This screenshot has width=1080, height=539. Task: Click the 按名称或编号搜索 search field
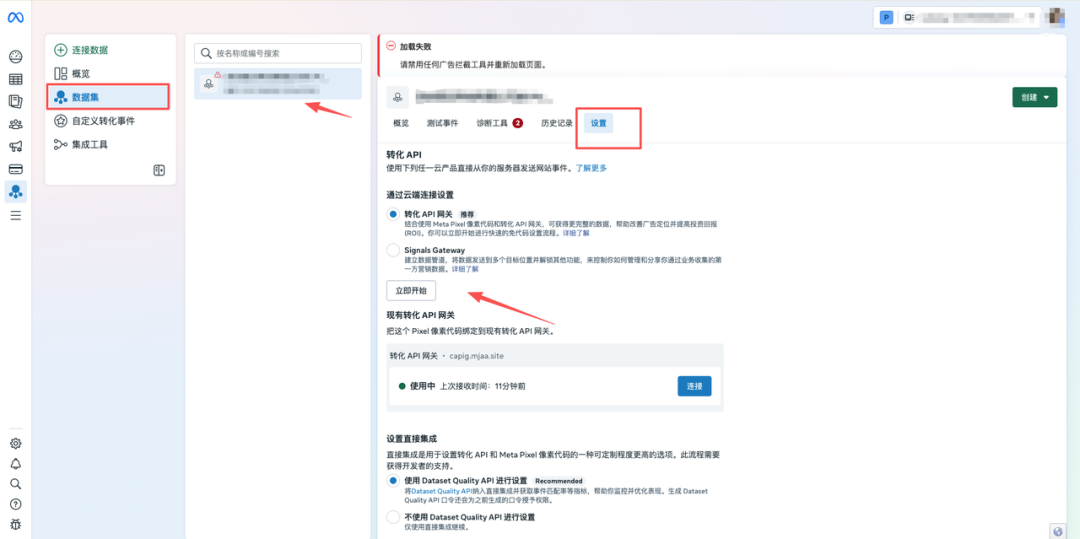(278, 53)
